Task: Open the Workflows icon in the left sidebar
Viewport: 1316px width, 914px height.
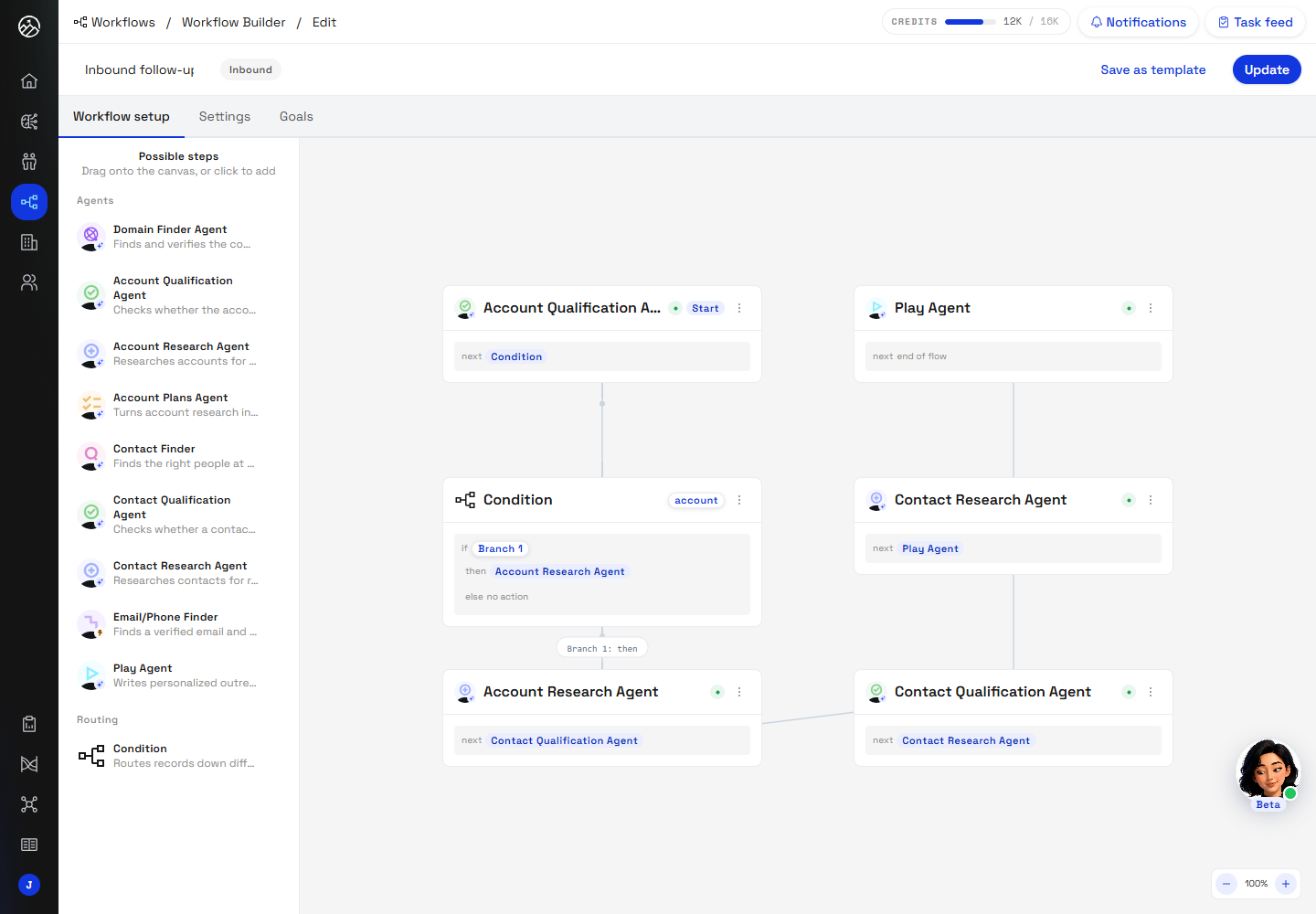Action: click(29, 202)
